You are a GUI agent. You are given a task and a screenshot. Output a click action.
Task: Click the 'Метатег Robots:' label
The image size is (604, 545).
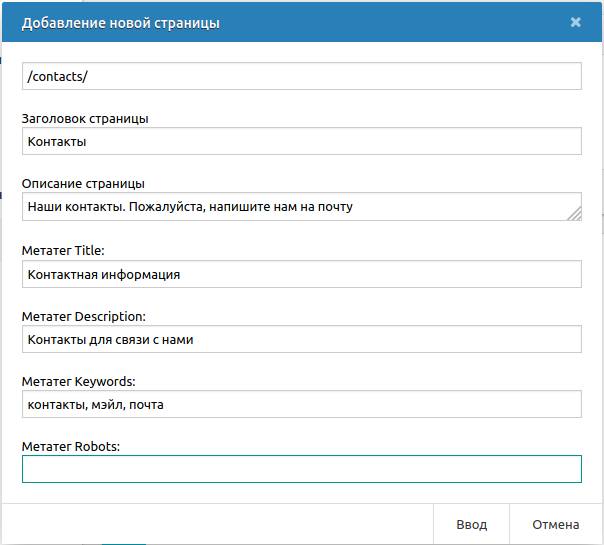click(x=71, y=447)
